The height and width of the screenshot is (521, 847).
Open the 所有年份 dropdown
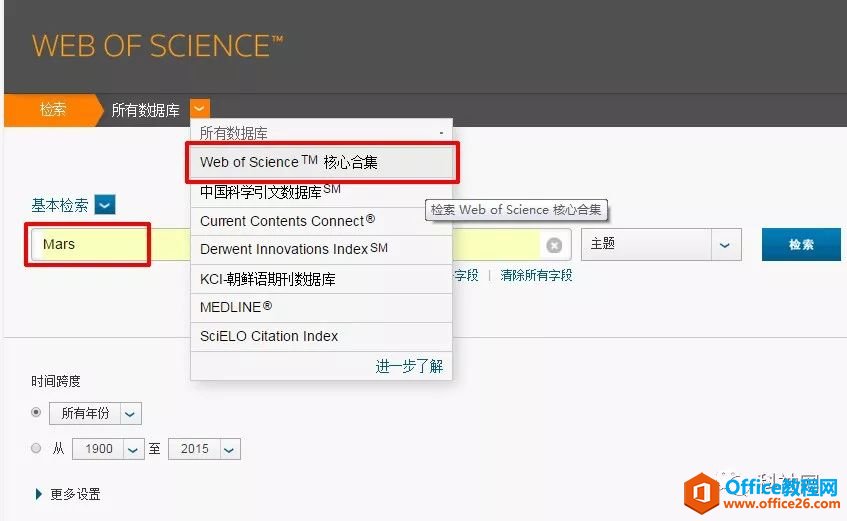coord(96,413)
